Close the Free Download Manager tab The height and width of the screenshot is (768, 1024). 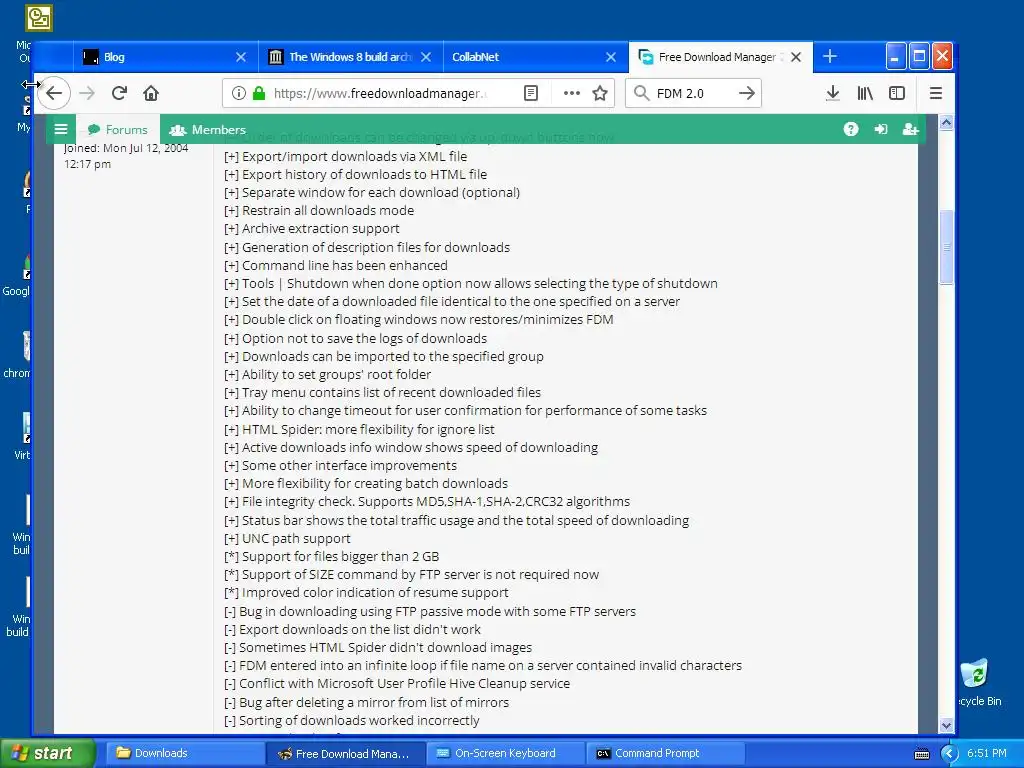point(795,57)
